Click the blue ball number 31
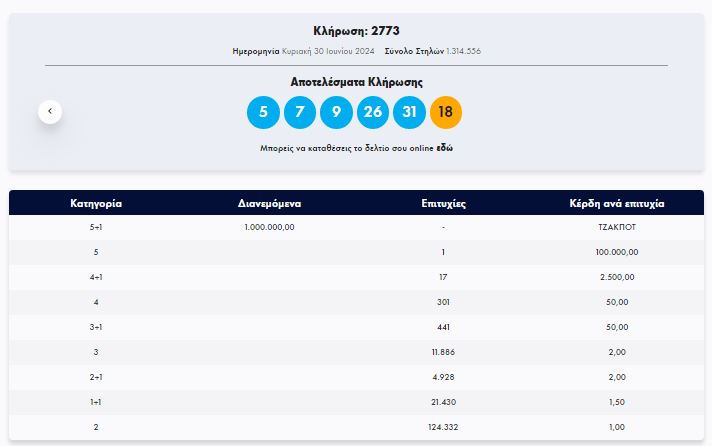 [x=410, y=112]
